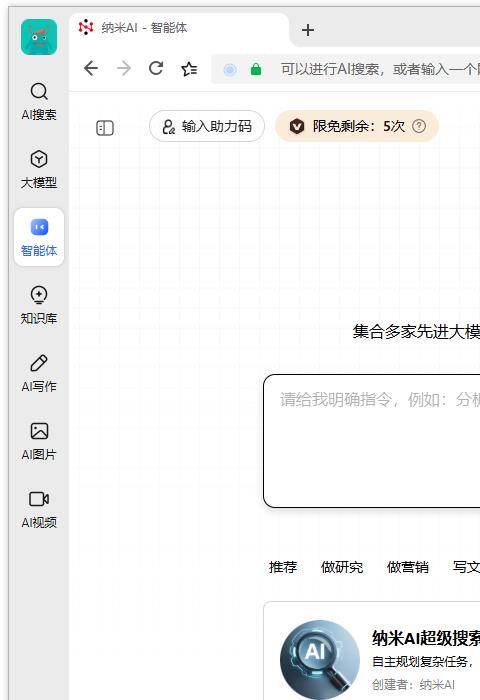480x700 pixels.
Task: Click the browser forward arrow
Action: 124,68
